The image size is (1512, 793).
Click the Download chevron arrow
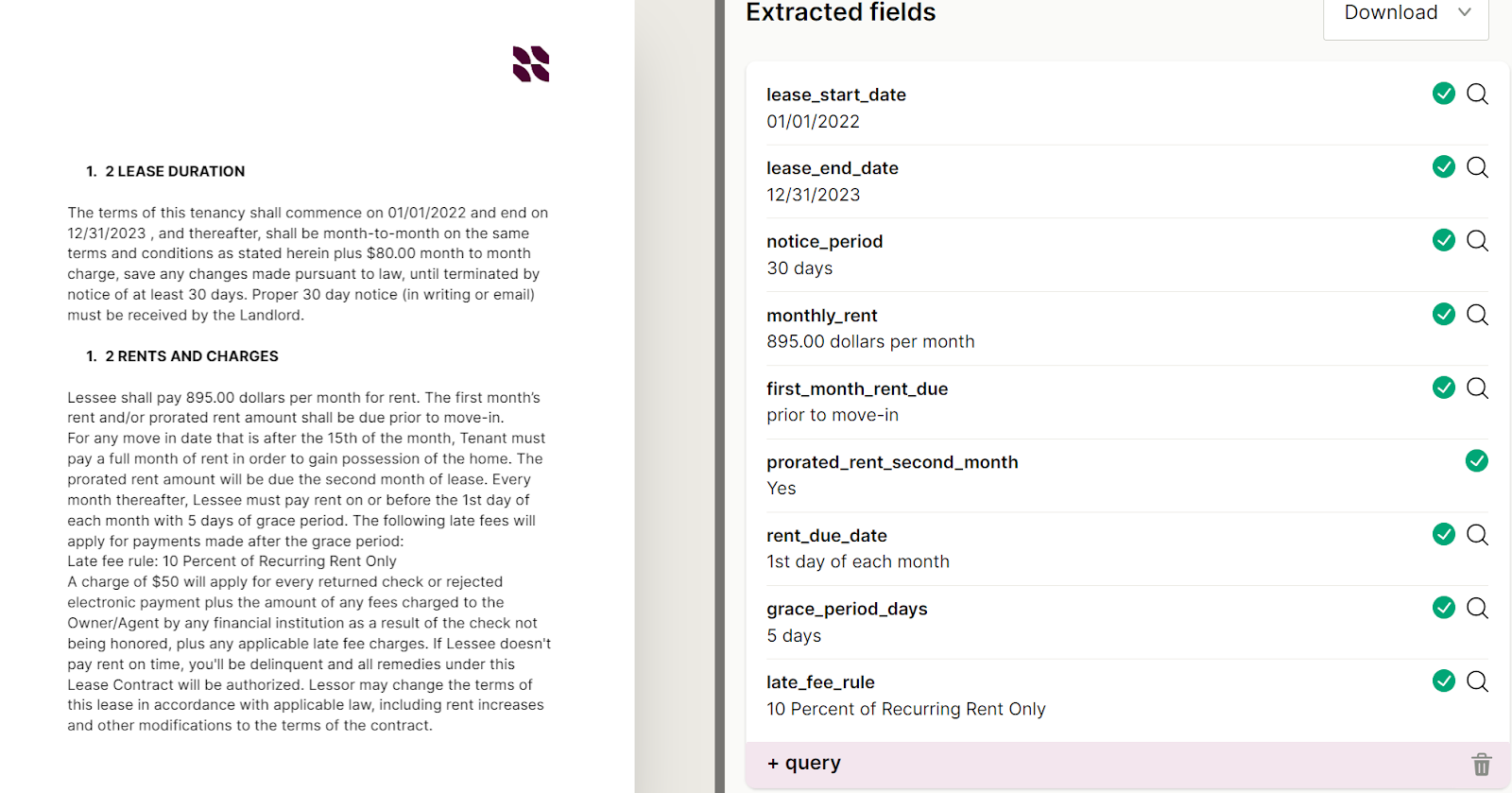click(1465, 12)
